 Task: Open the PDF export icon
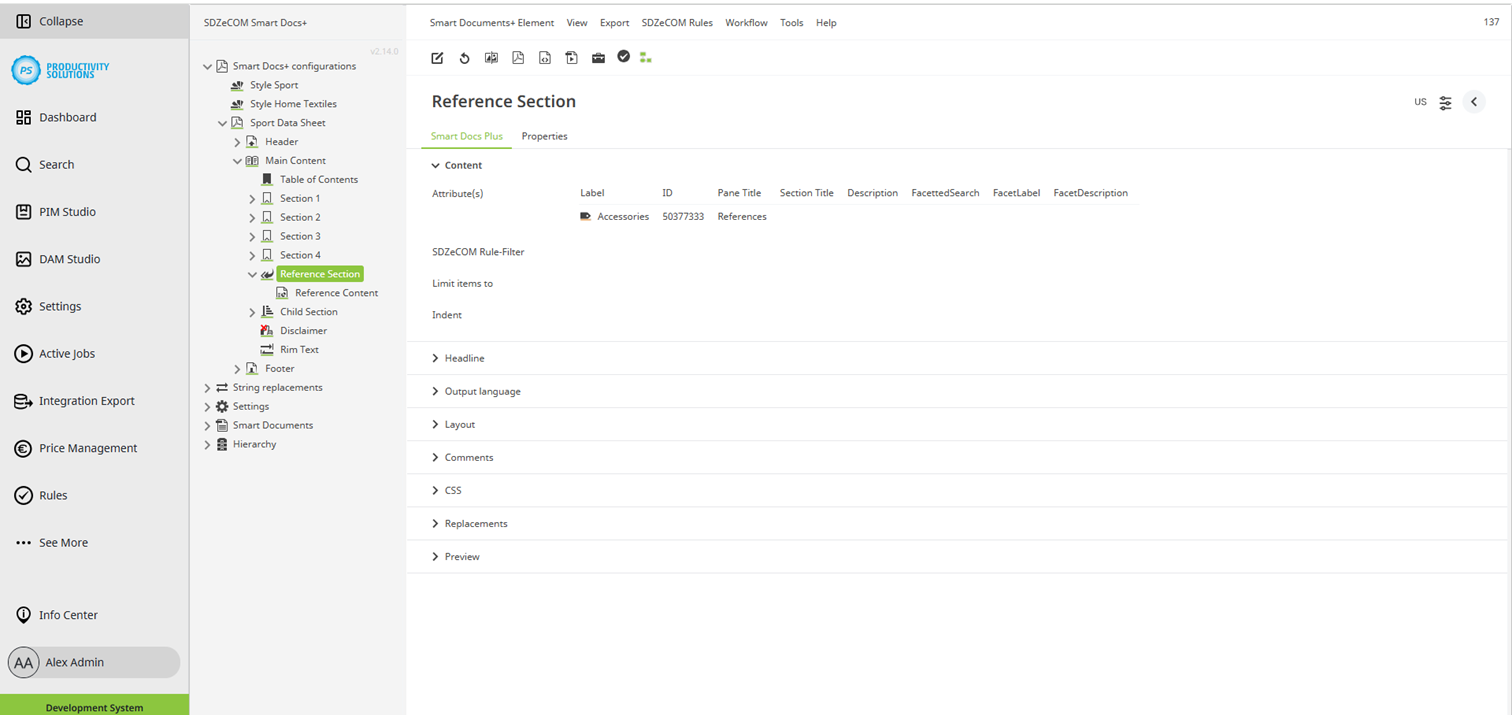[x=518, y=57]
